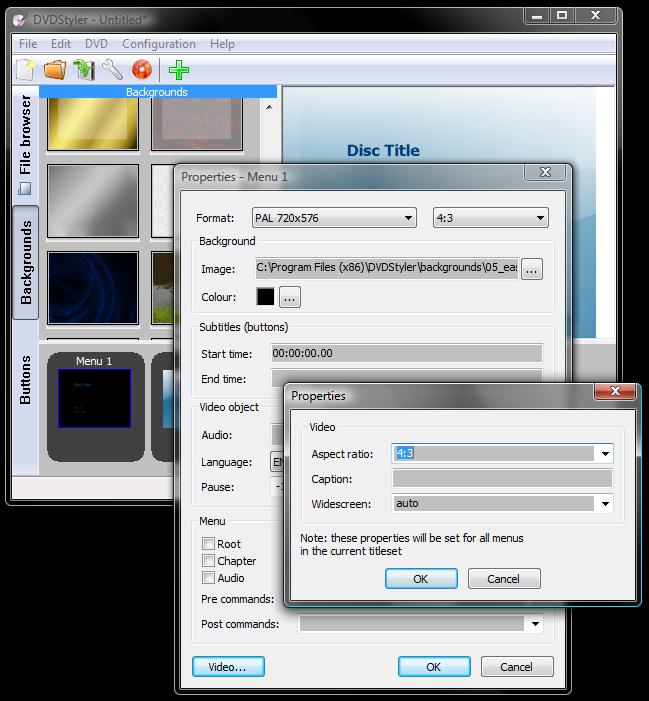
Task: Select the dark blue swirl background thumbnail
Action: tap(93, 287)
